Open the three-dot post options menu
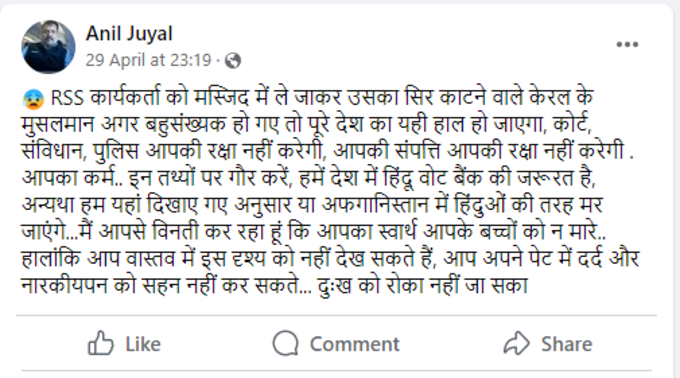The image size is (680, 378). (627, 44)
